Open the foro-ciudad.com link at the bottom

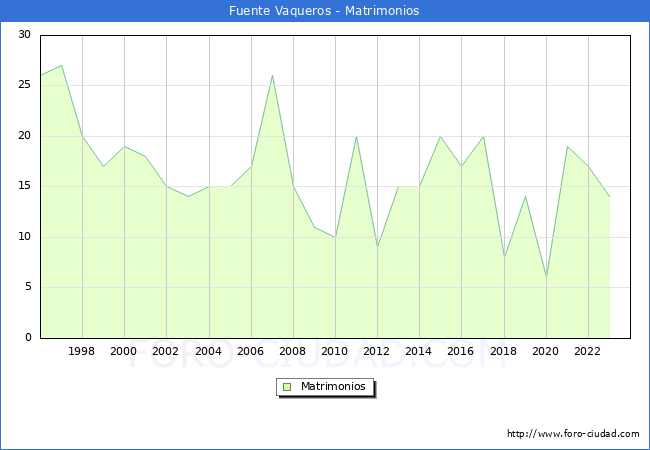click(x=573, y=434)
